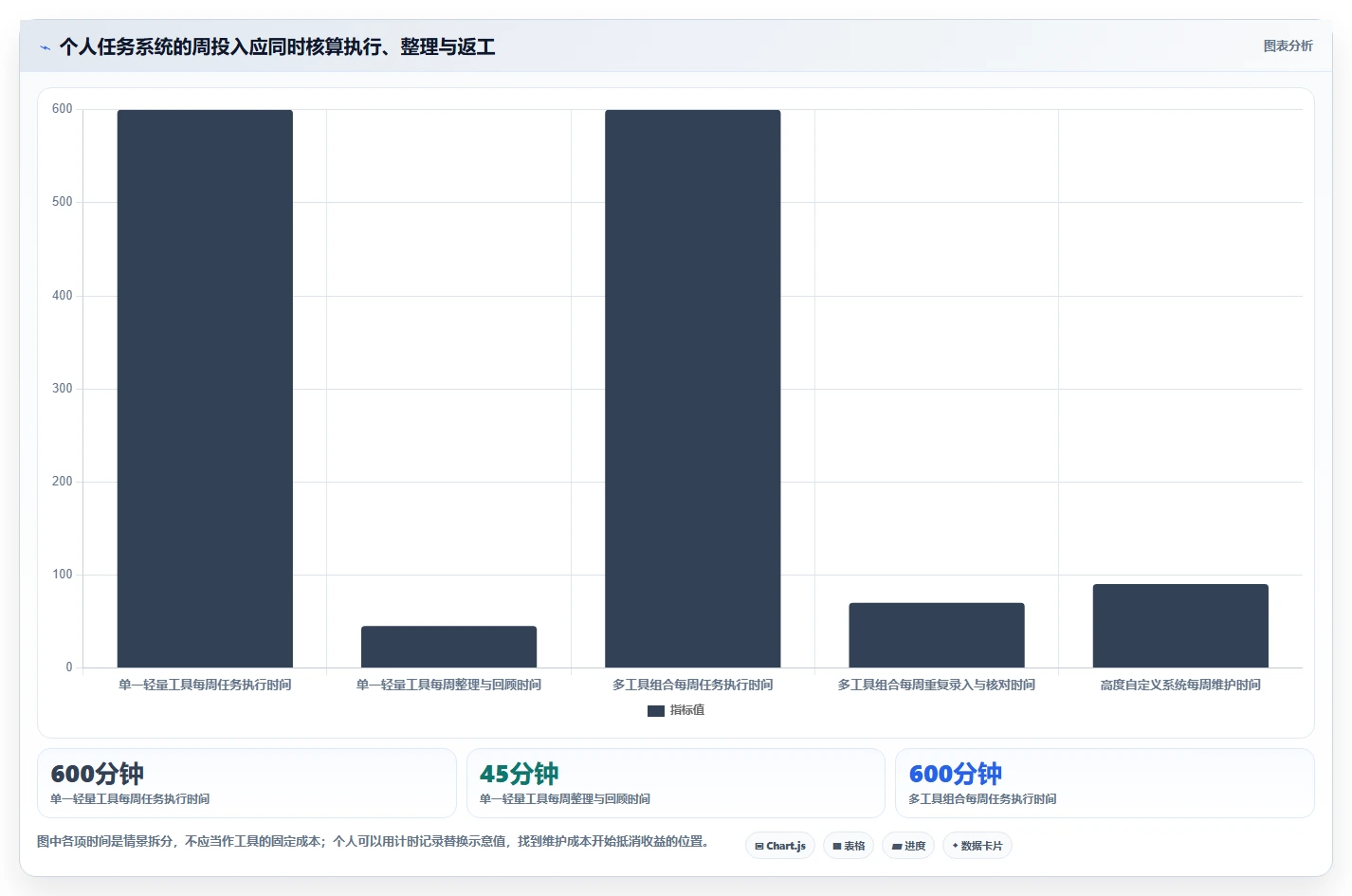Click the bar for 单一轻量工具每周整理与回顾时间
This screenshot has width=1352, height=896.
[x=448, y=647]
